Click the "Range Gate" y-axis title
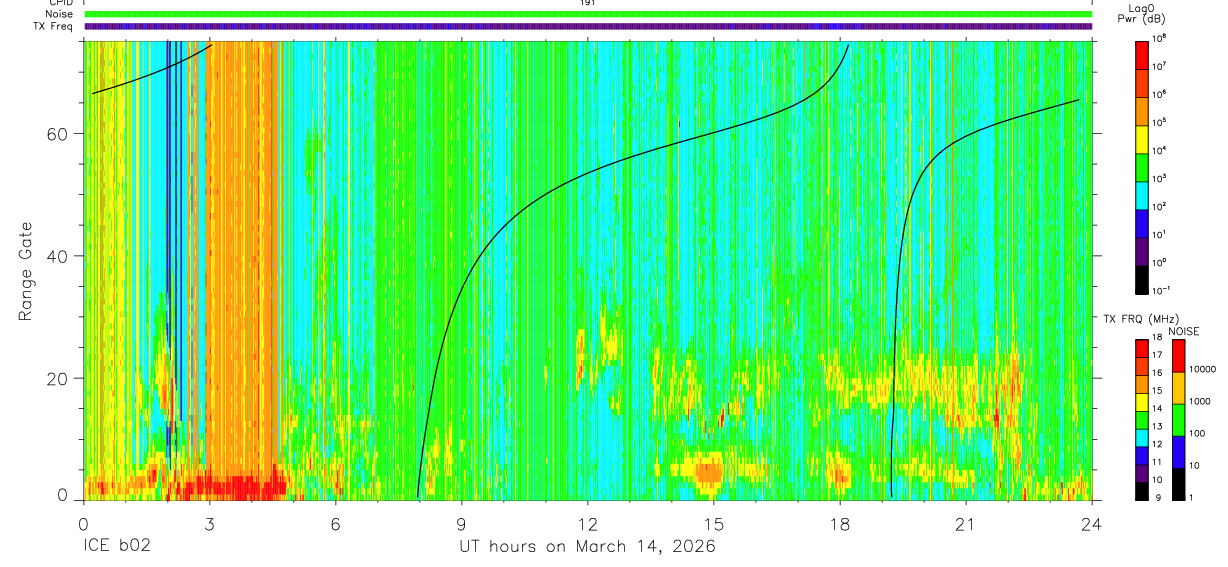The height and width of the screenshot is (567, 1228). tap(25, 272)
